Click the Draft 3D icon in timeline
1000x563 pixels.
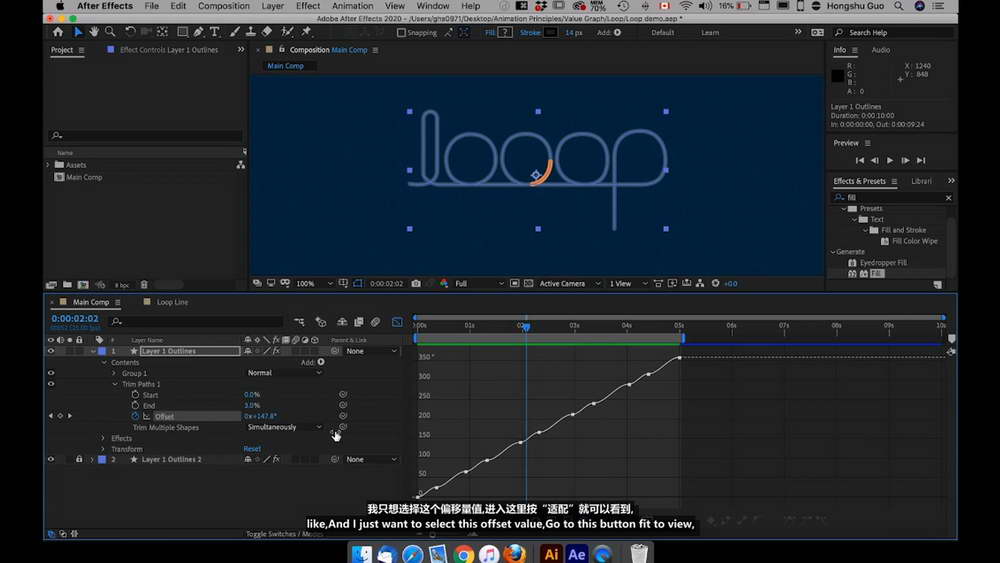pyautogui.click(x=321, y=322)
